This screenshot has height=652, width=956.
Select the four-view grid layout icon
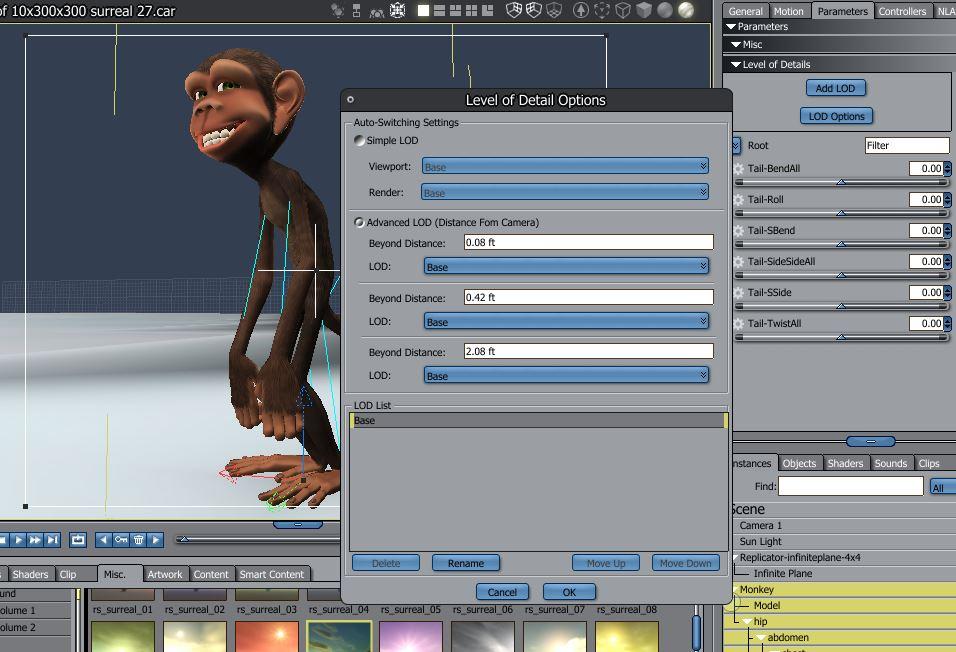(471, 10)
